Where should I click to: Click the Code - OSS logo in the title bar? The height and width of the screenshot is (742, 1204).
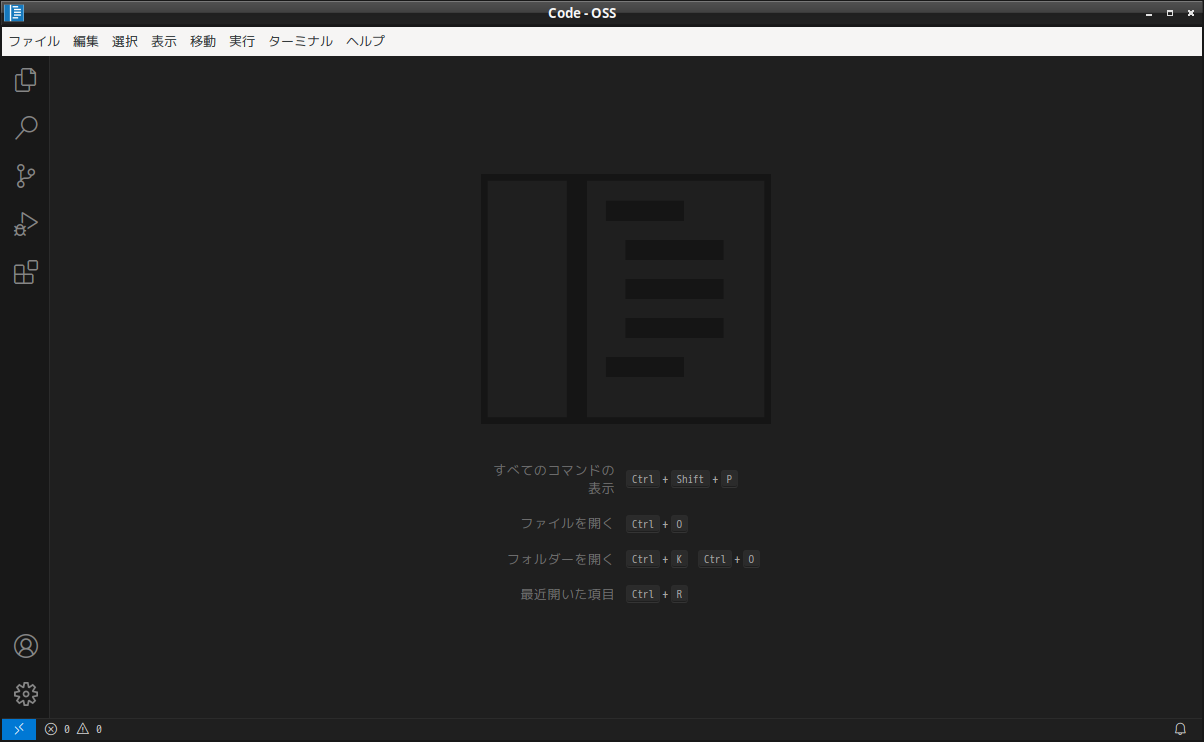[x=14, y=13]
